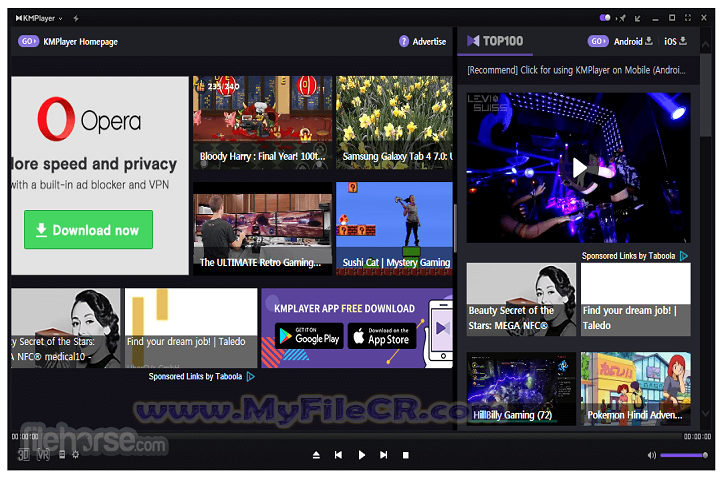The width and height of the screenshot is (720, 480).
Task: Open The ULTIMATE Retro Gaming video
Action: click(x=262, y=229)
